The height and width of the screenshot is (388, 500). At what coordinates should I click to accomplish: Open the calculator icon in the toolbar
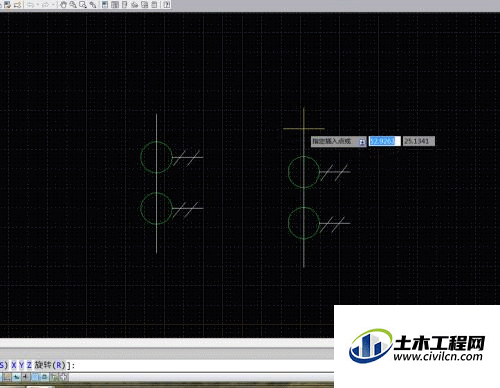point(154,5)
